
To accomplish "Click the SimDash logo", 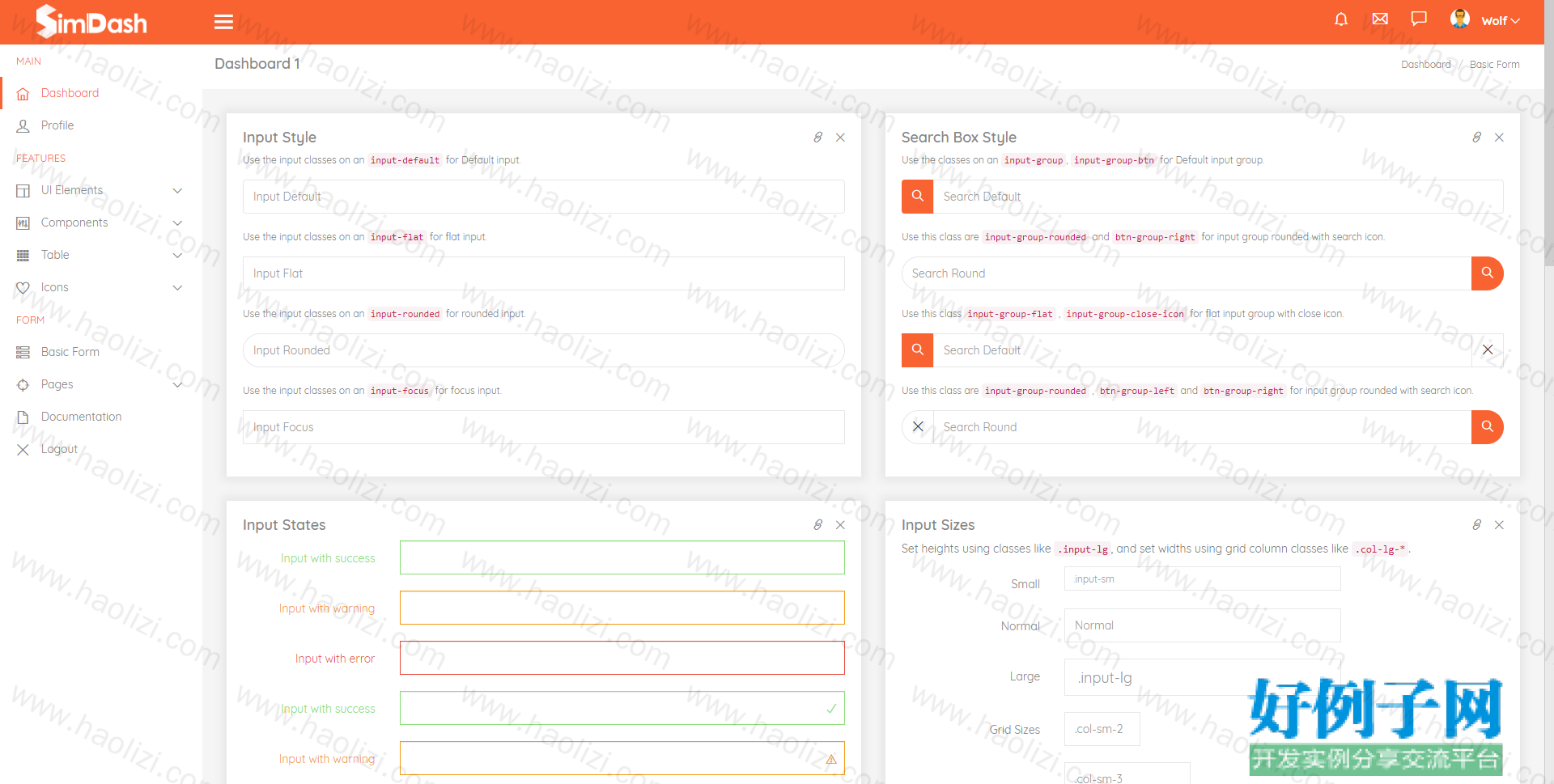I will click(91, 22).
